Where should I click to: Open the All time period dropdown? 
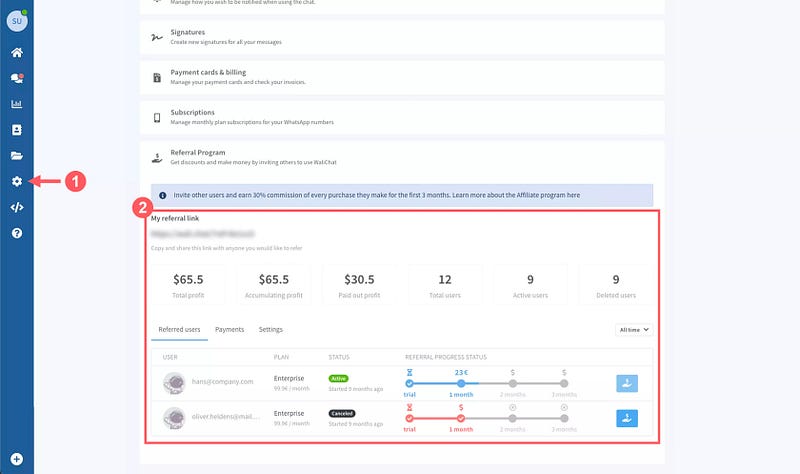pyautogui.click(x=634, y=329)
